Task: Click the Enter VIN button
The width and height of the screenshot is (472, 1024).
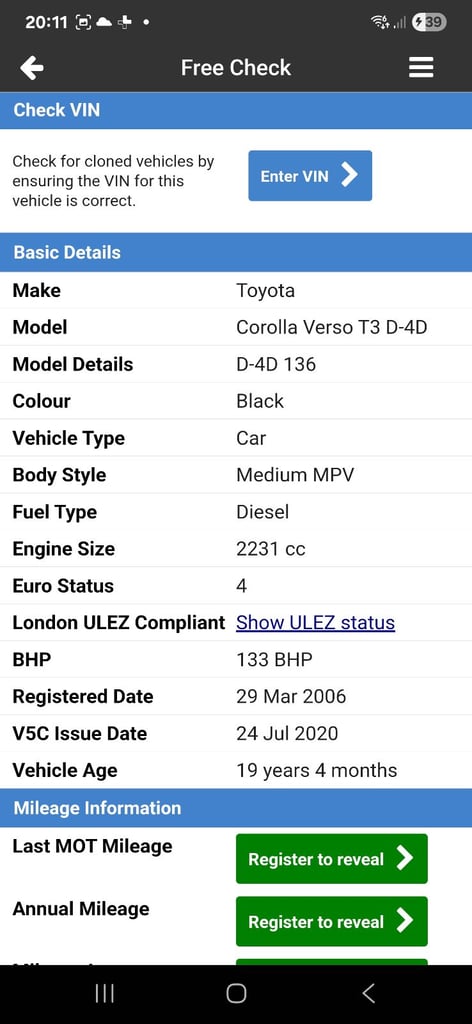Action: pyautogui.click(x=309, y=176)
